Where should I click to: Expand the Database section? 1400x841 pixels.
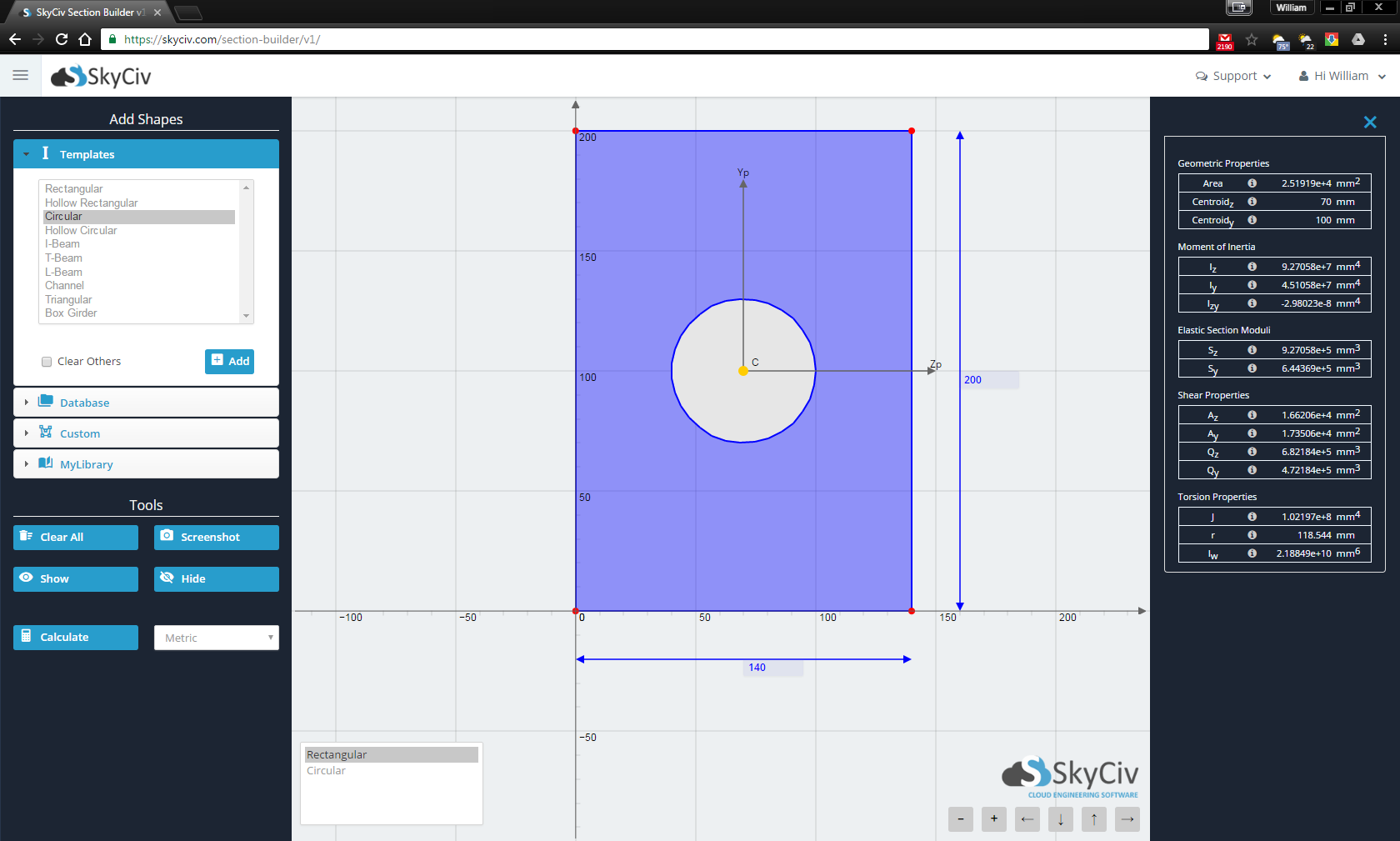(146, 403)
